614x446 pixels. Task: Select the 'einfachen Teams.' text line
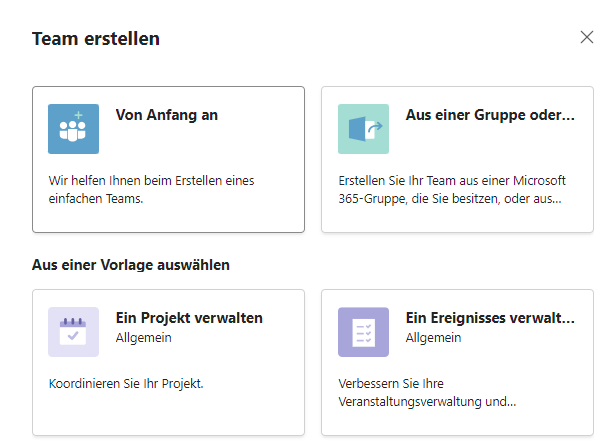[96, 199]
